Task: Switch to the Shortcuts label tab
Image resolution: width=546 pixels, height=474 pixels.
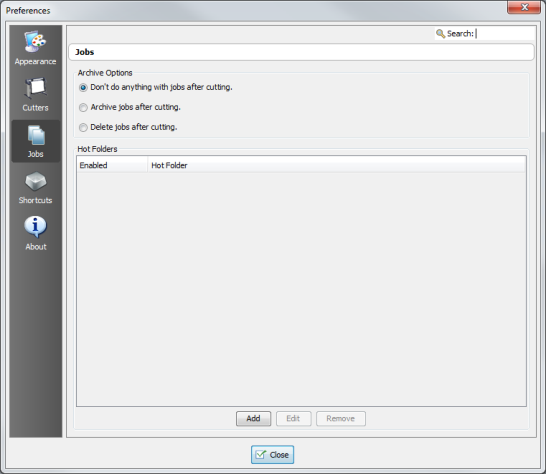Action: 36,200
